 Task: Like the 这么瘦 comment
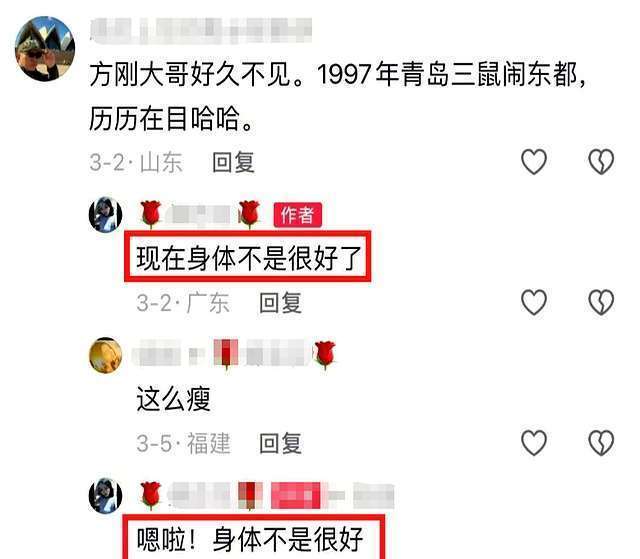(x=534, y=443)
